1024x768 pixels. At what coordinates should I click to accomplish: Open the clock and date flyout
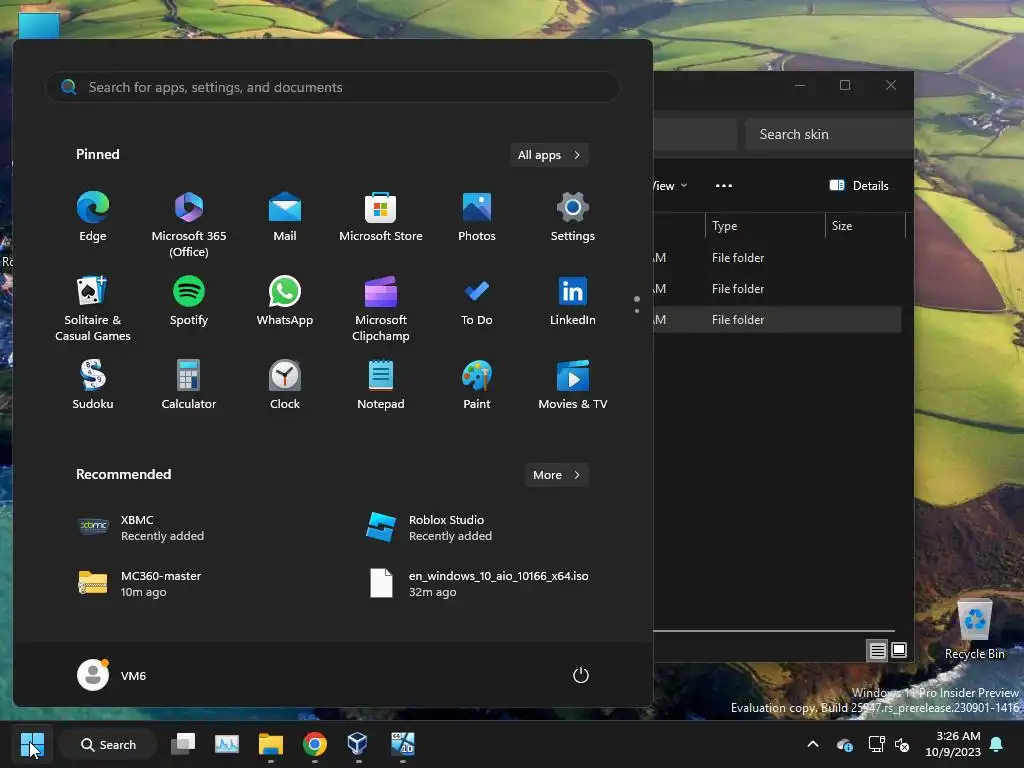tap(952, 744)
